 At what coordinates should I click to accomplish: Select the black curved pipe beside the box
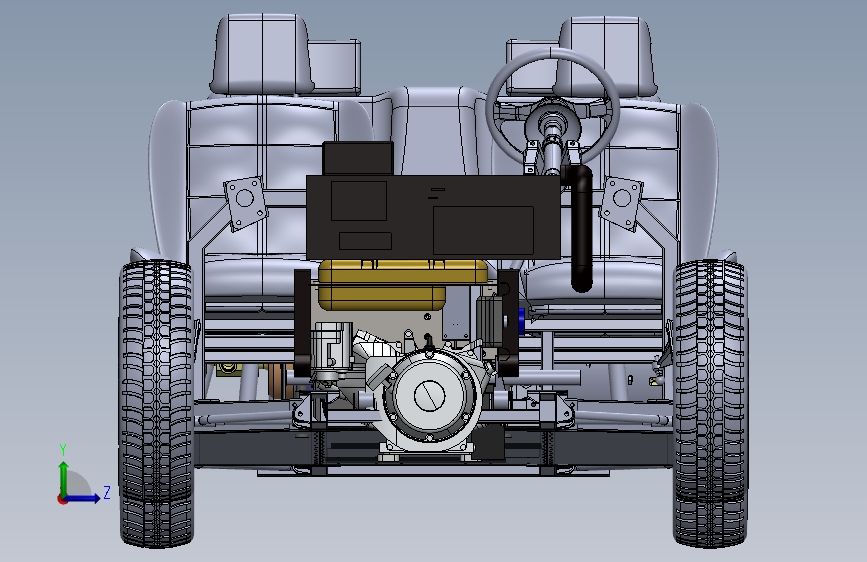(579, 228)
